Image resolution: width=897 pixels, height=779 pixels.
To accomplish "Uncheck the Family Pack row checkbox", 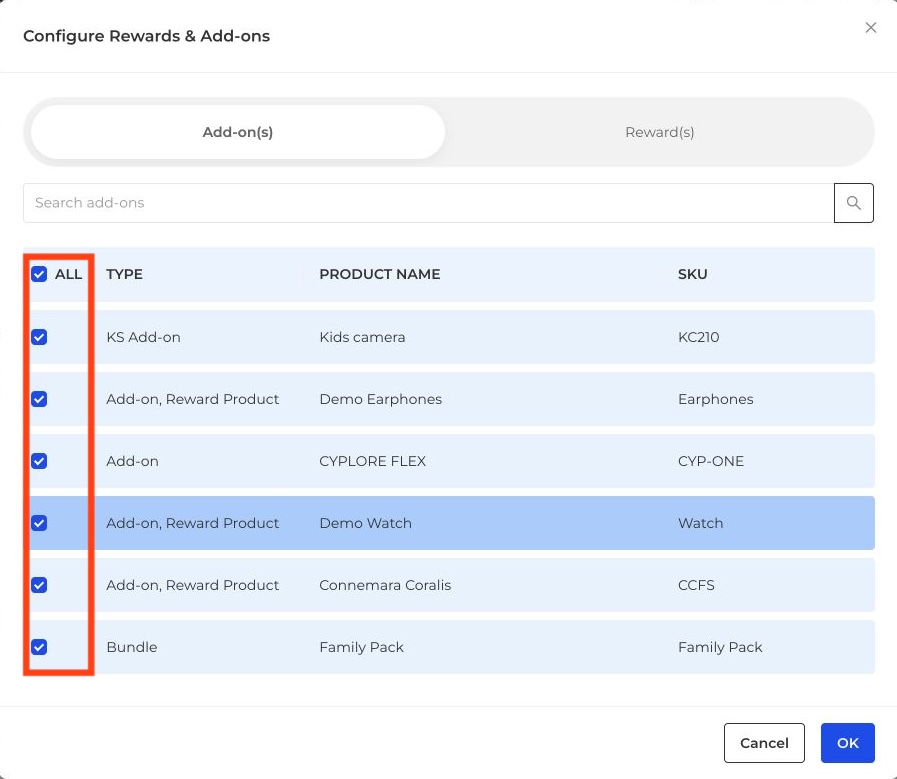I will click(39, 647).
